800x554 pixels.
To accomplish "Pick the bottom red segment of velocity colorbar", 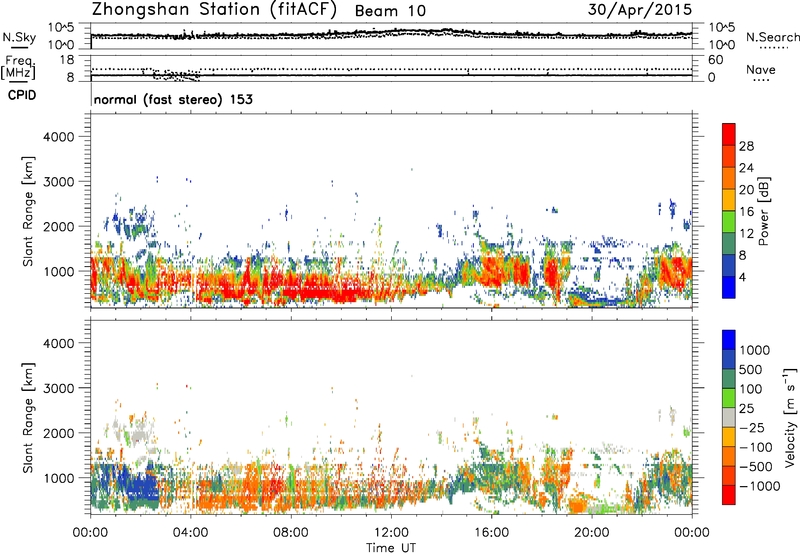I will click(x=729, y=495).
